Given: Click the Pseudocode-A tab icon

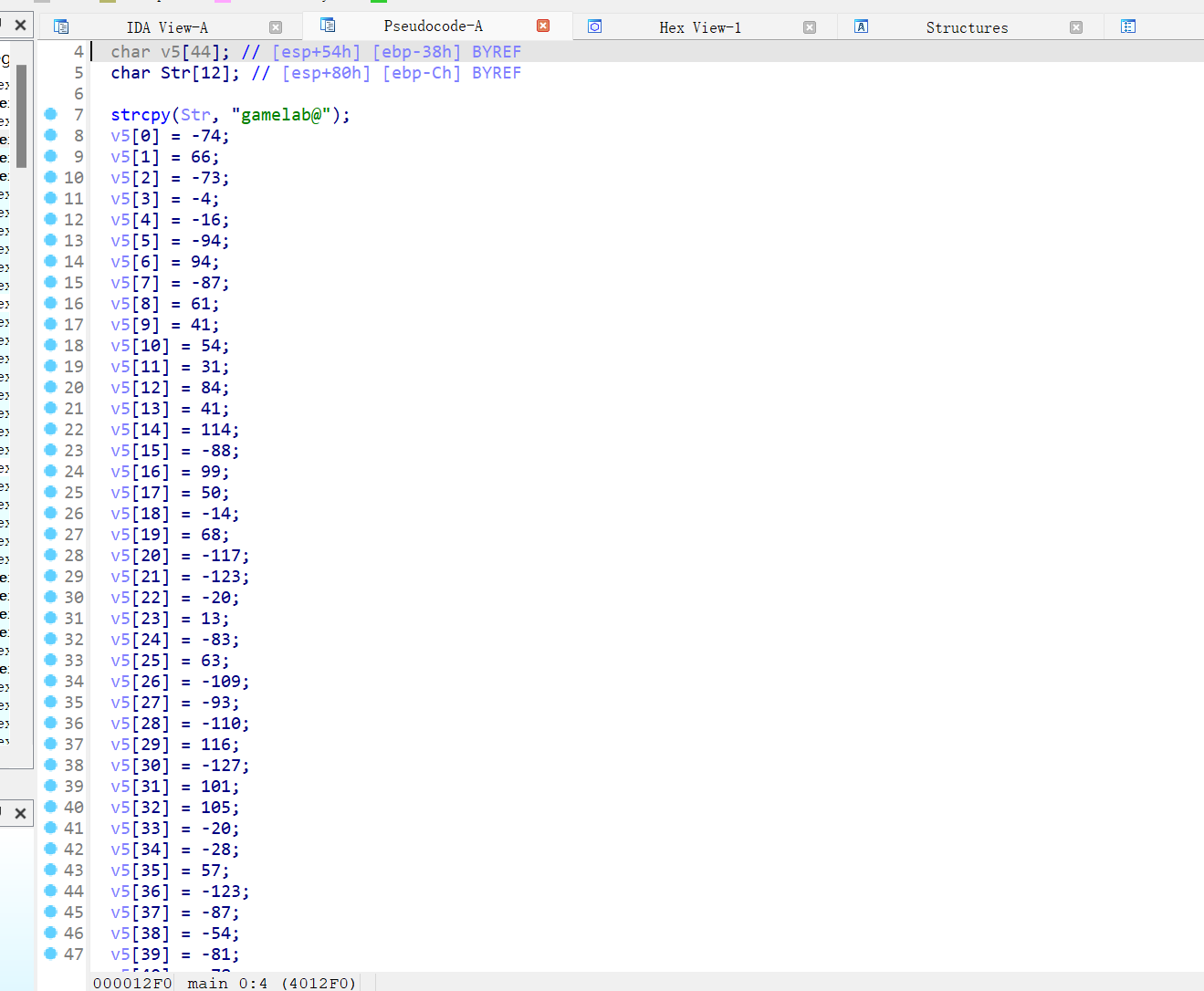Looking at the screenshot, I should [x=328, y=26].
